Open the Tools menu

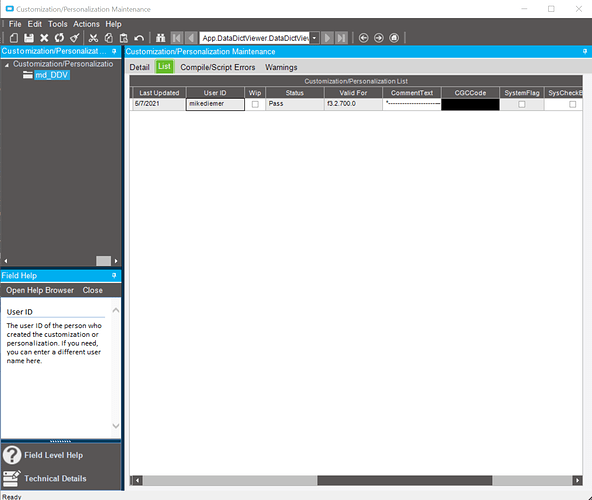(x=57, y=24)
